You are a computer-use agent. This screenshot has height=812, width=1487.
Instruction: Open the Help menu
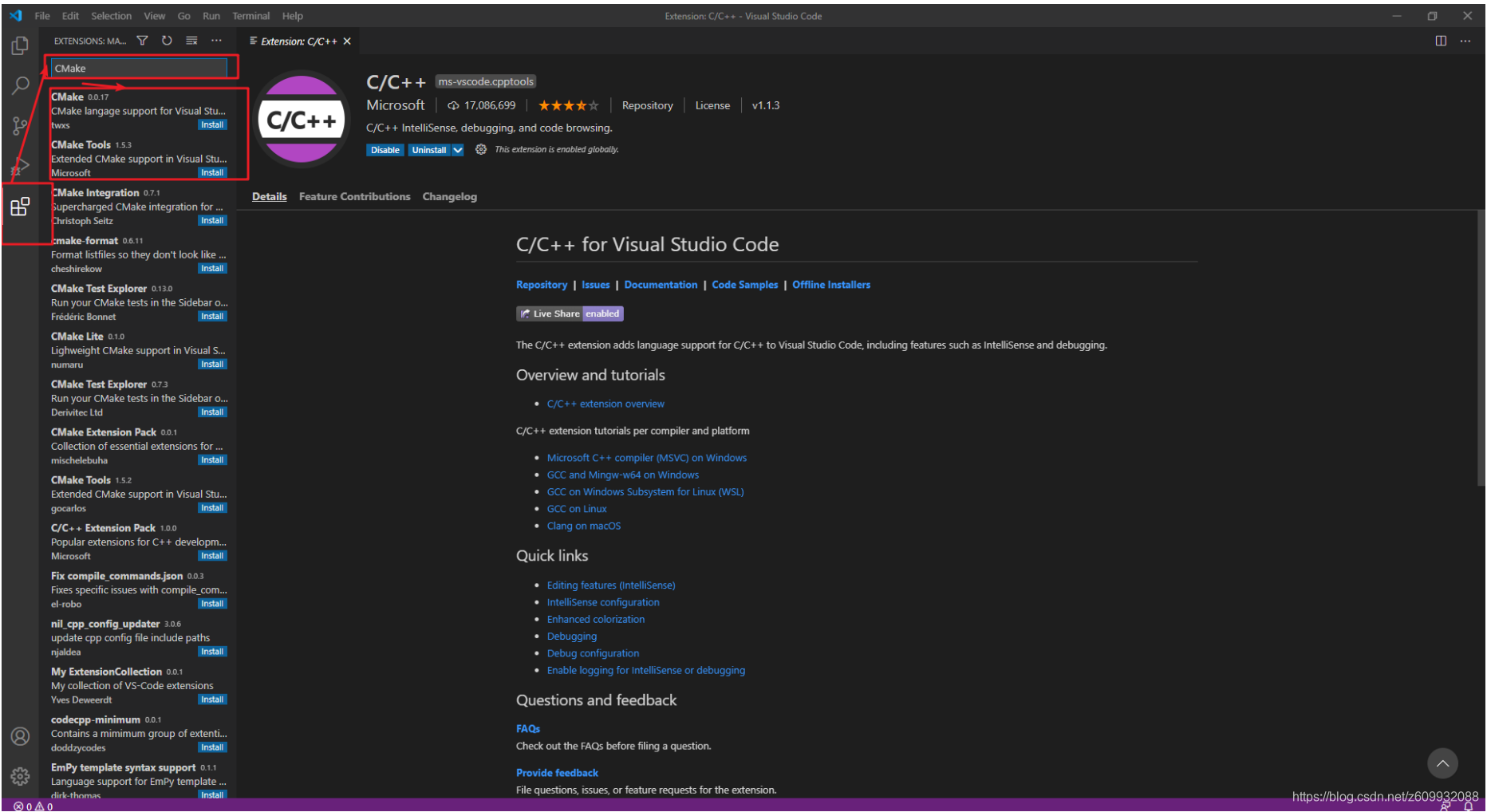(293, 16)
